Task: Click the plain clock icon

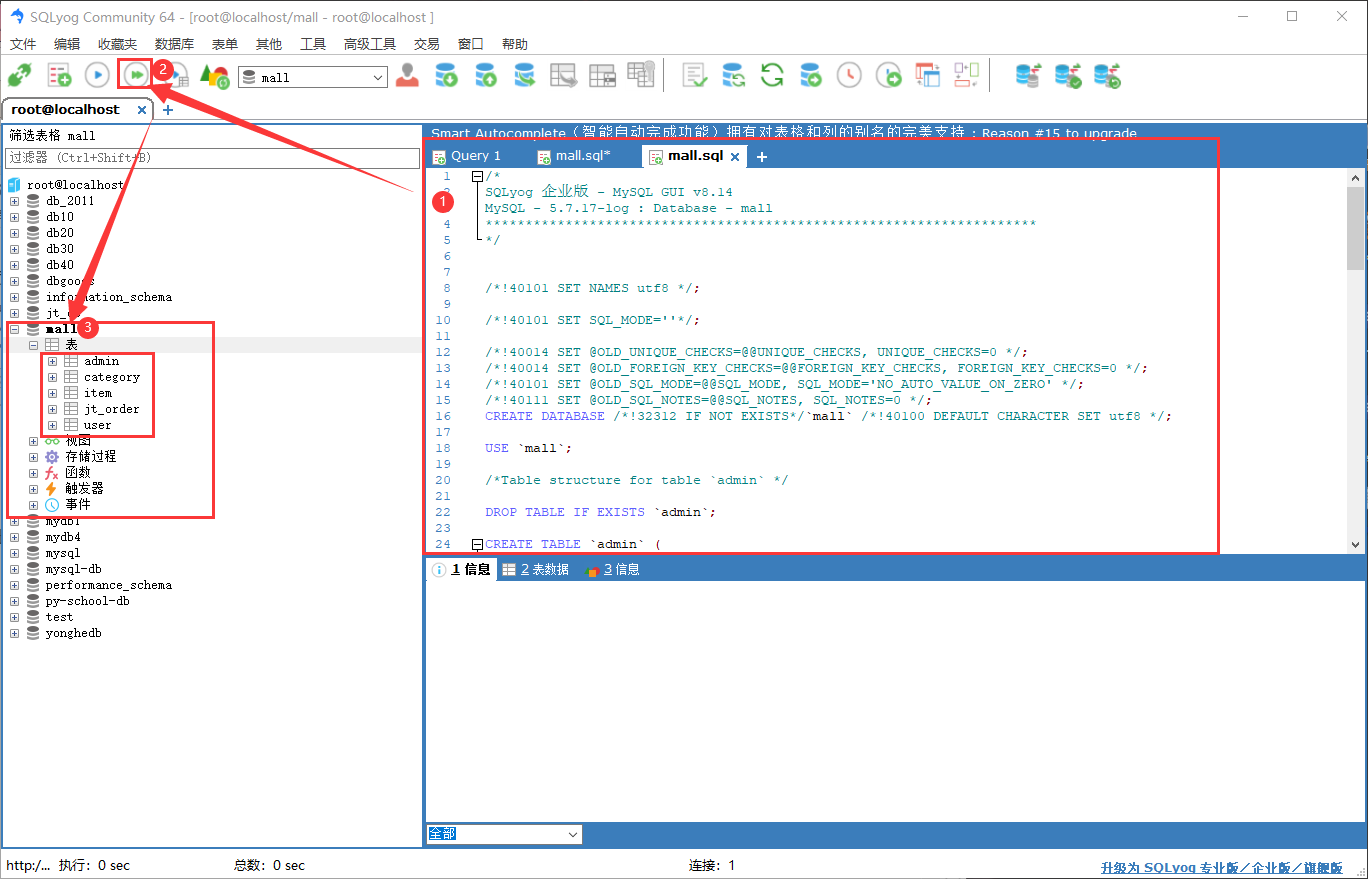Action: 849,75
